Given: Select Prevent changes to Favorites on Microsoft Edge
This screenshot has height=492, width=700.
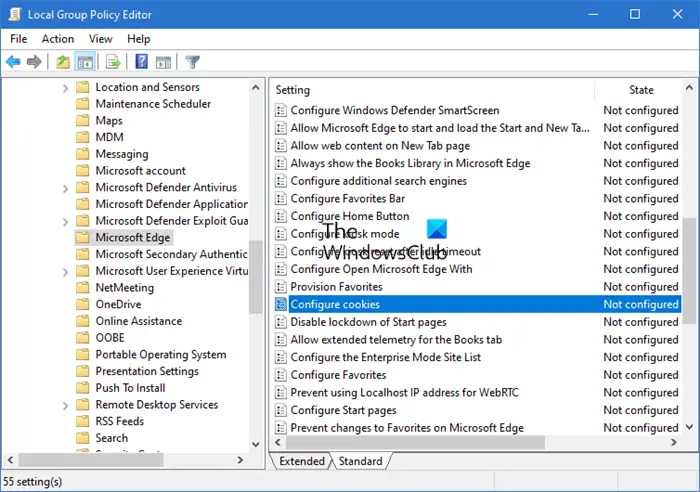Looking at the screenshot, I should 407,428.
